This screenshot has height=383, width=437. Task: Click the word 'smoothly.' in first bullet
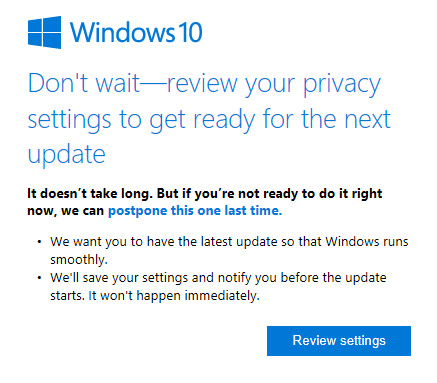(x=79, y=259)
